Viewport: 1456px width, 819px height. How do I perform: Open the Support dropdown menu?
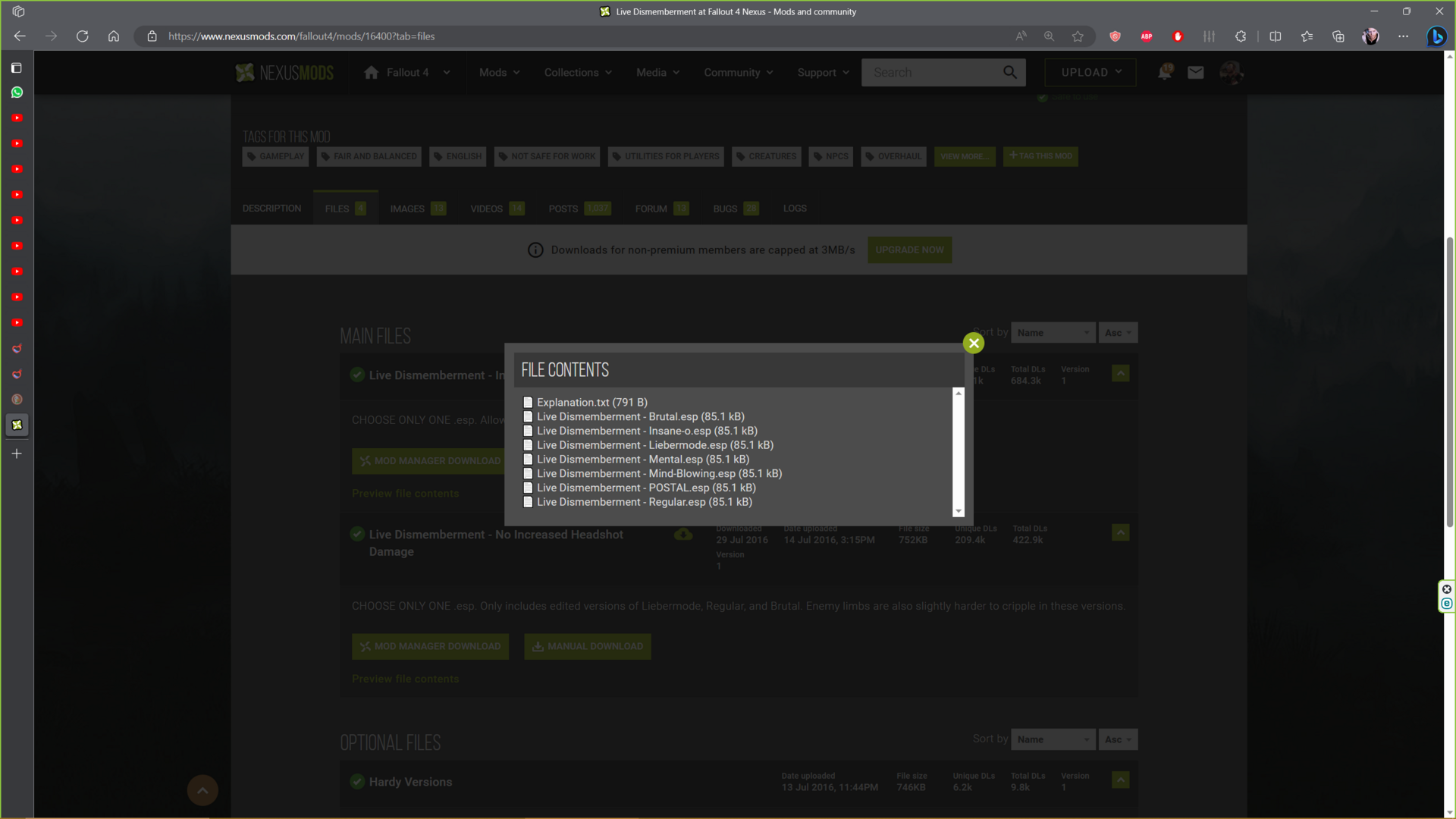click(823, 73)
